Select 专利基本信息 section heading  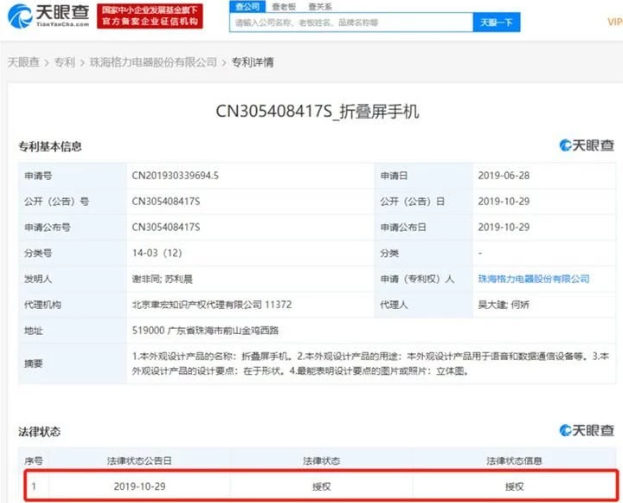[x=50, y=146]
